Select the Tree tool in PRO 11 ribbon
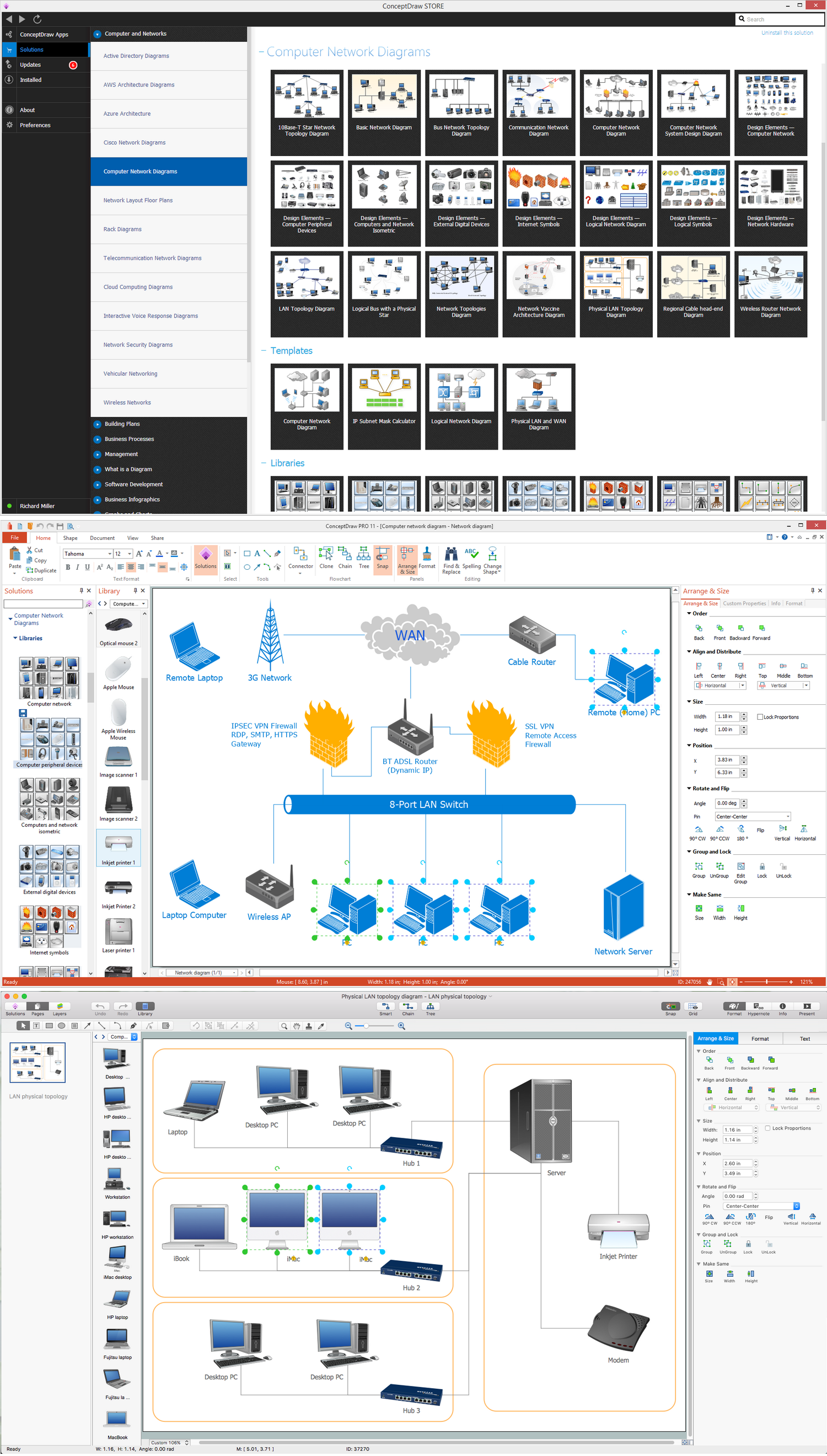The image size is (827, 1456). [363, 558]
